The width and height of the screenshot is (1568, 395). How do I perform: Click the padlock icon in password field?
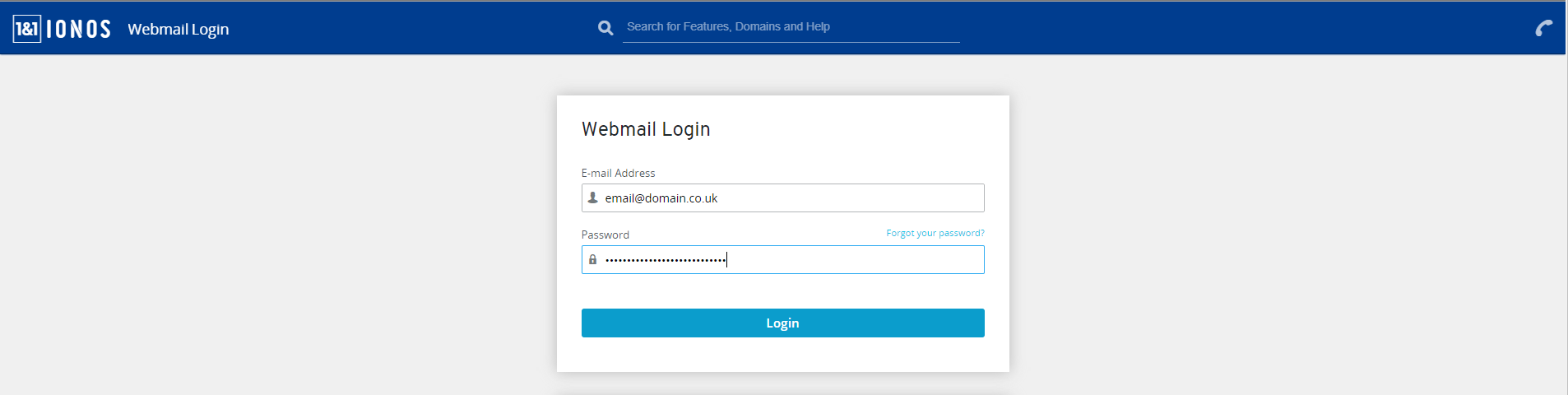[592, 259]
